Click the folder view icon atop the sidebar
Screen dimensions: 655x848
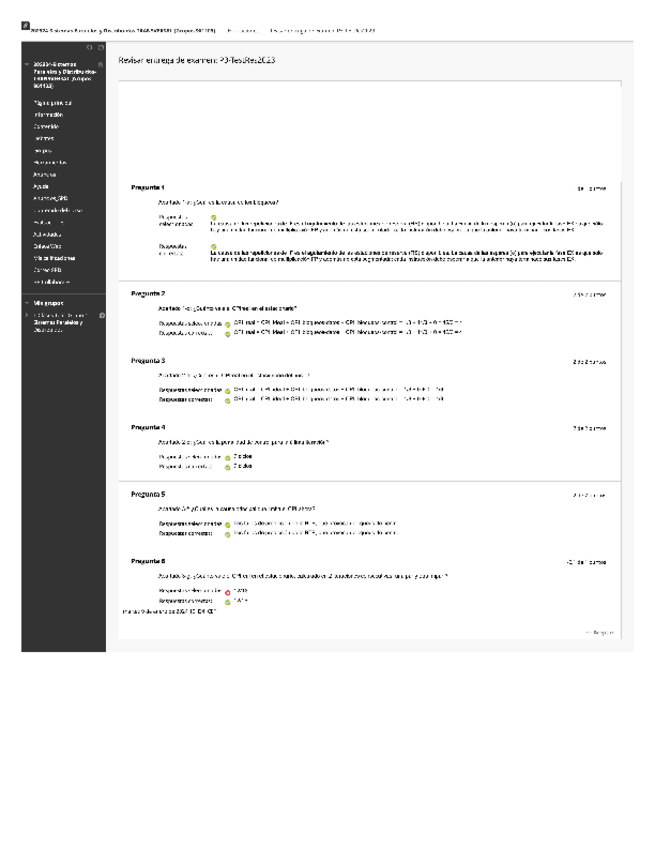(x=101, y=48)
